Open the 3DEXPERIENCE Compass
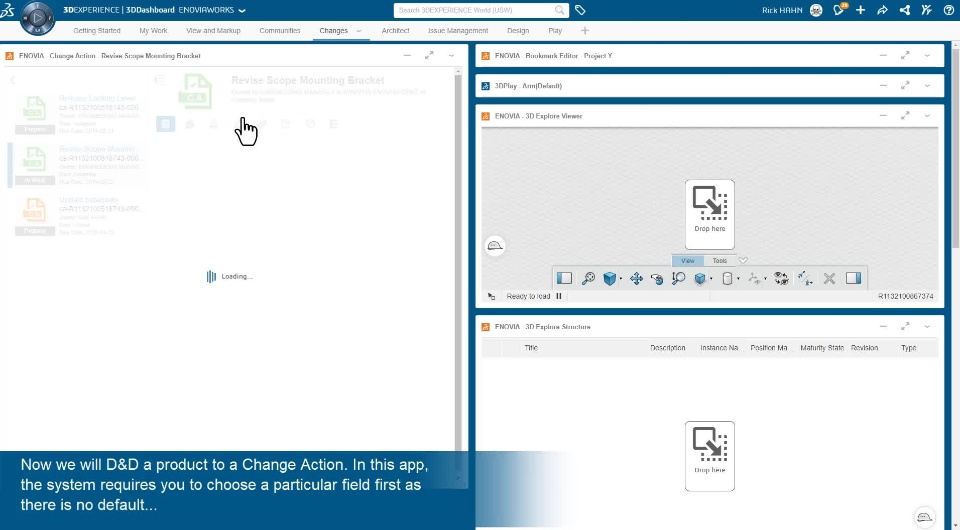The image size is (960, 530). pos(37,18)
